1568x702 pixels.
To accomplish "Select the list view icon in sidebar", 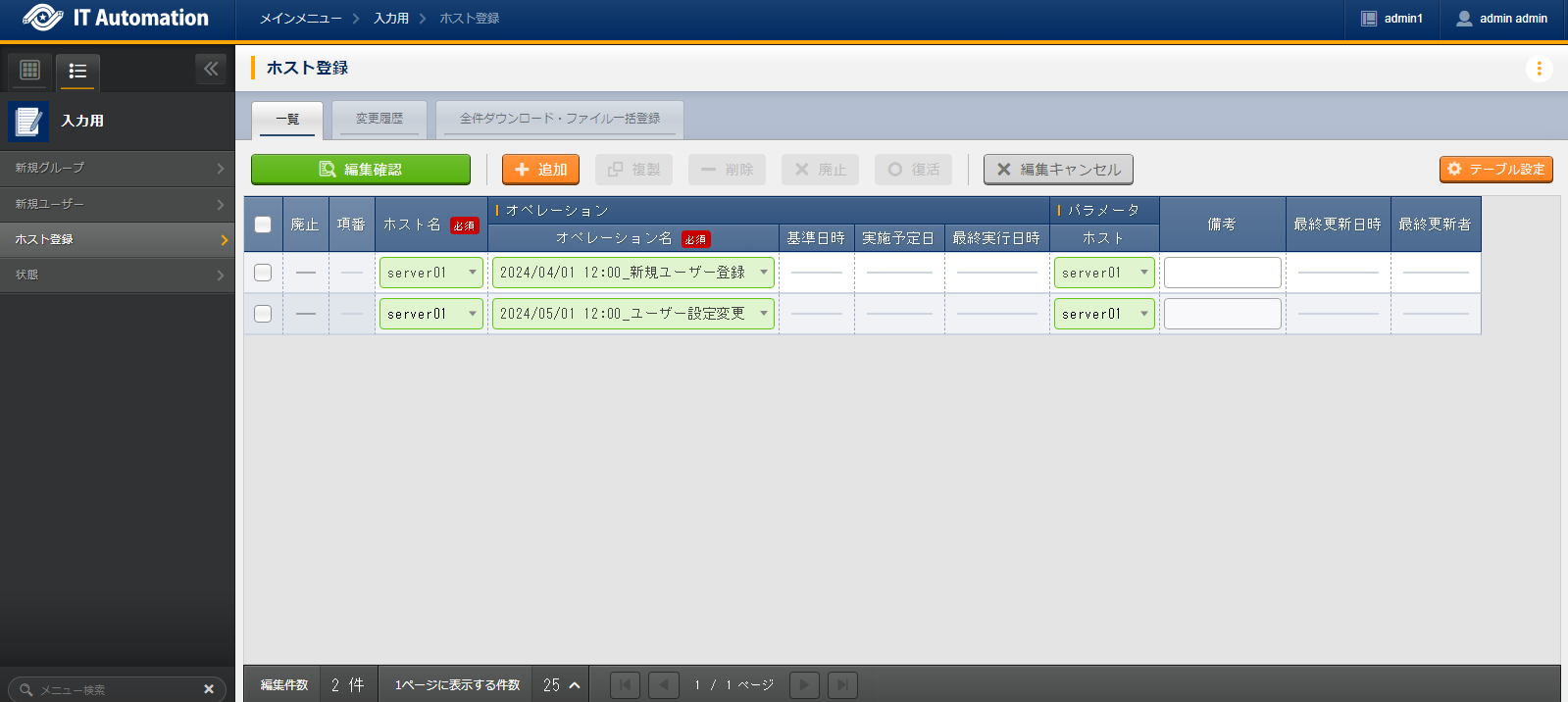I will [x=77, y=71].
